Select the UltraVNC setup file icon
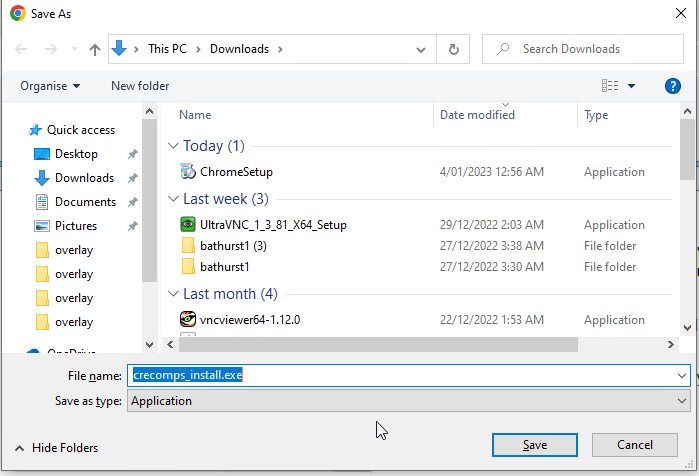This screenshot has width=699, height=476. coord(188,225)
